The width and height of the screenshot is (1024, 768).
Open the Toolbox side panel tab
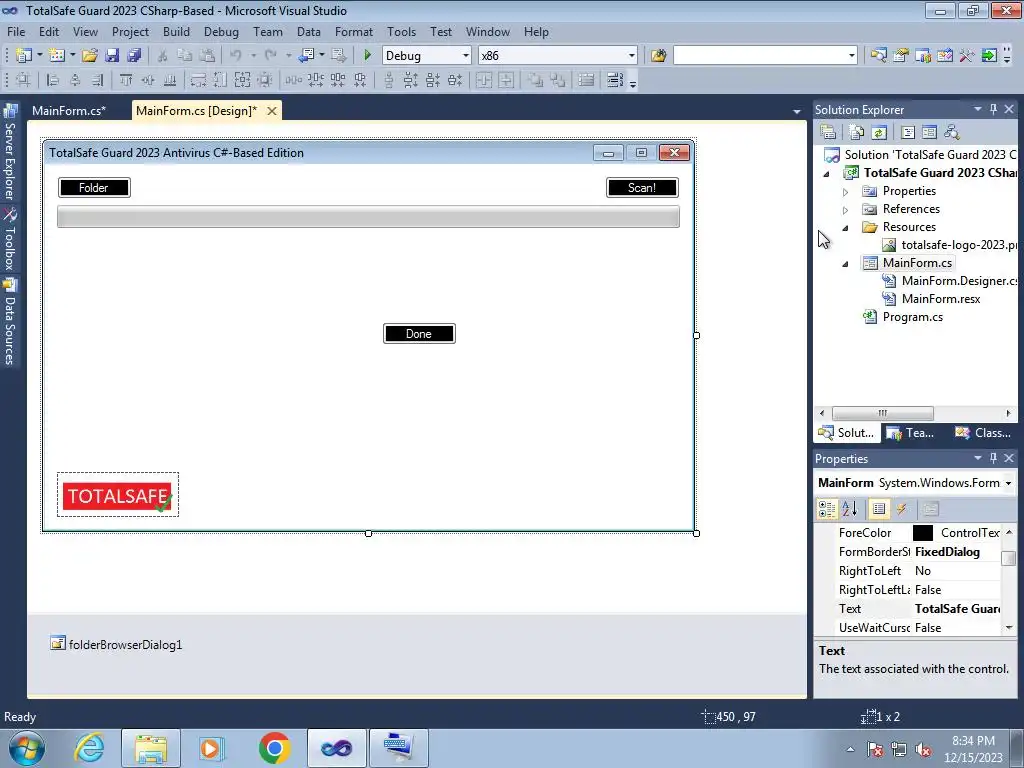pyautogui.click(x=9, y=240)
